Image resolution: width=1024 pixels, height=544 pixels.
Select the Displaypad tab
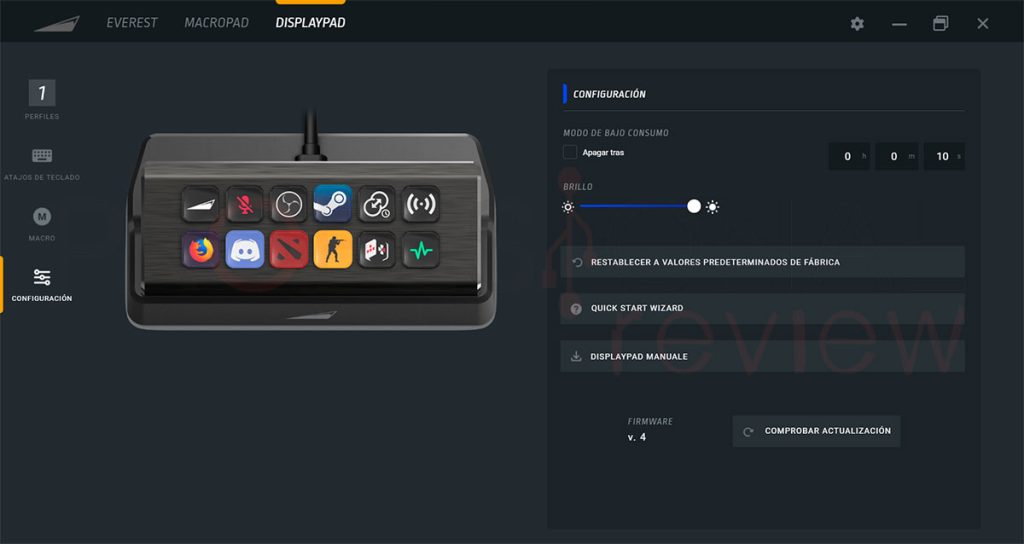tap(310, 23)
